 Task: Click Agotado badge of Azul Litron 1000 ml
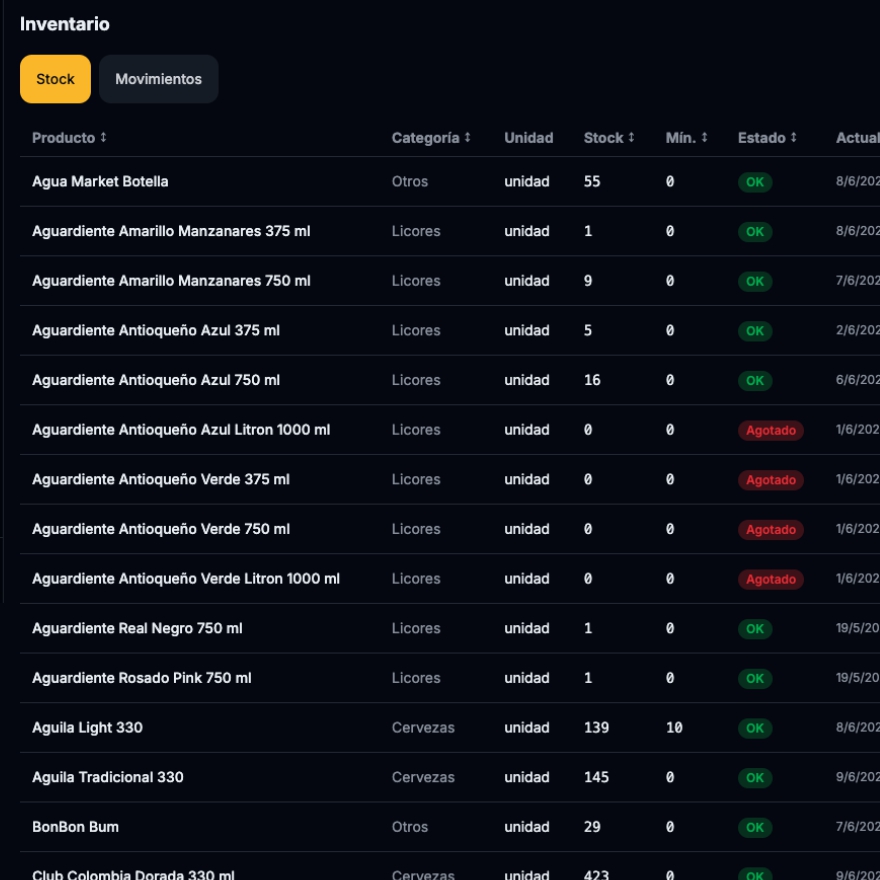tap(771, 430)
